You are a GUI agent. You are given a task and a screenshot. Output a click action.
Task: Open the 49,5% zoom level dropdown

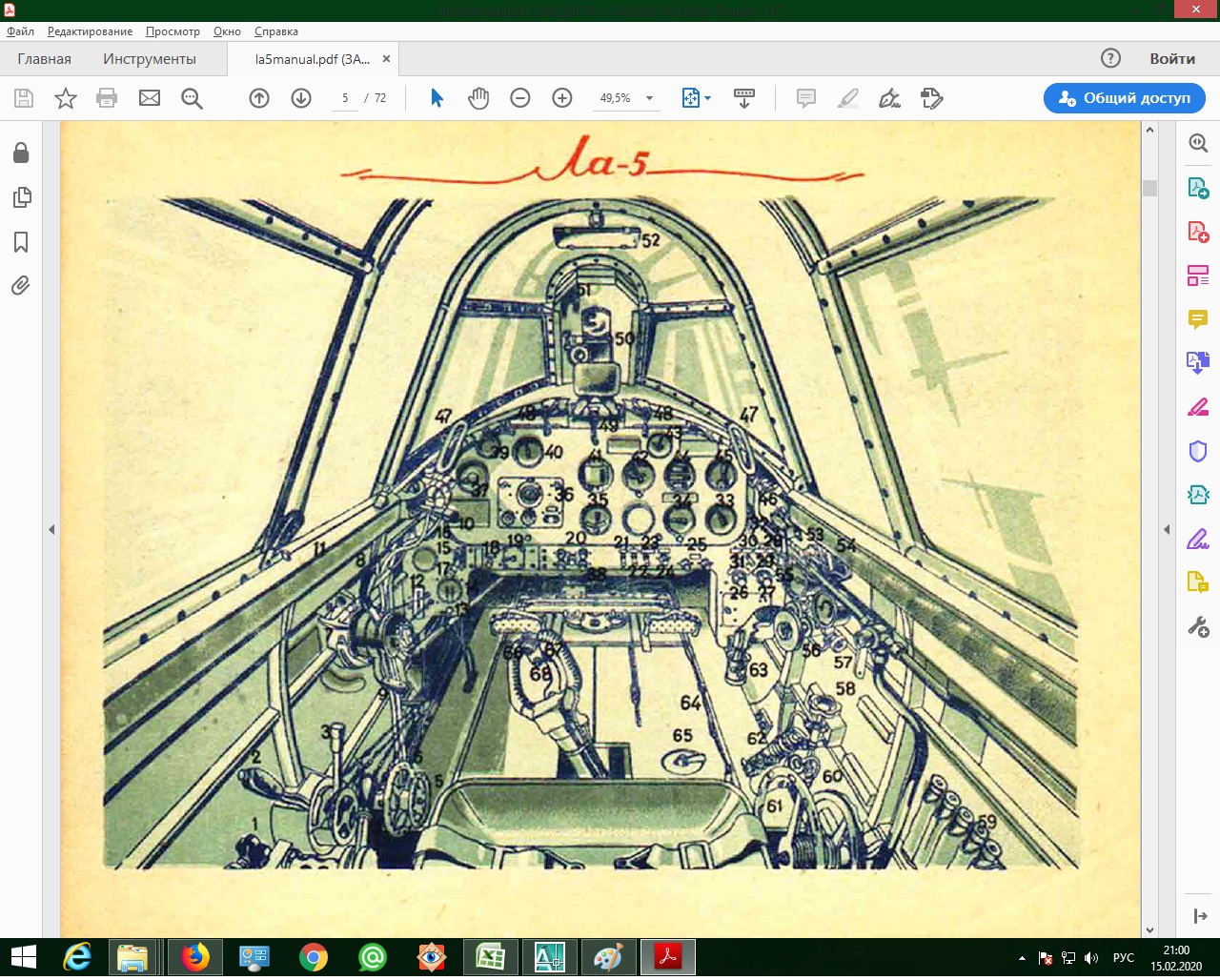tap(649, 98)
